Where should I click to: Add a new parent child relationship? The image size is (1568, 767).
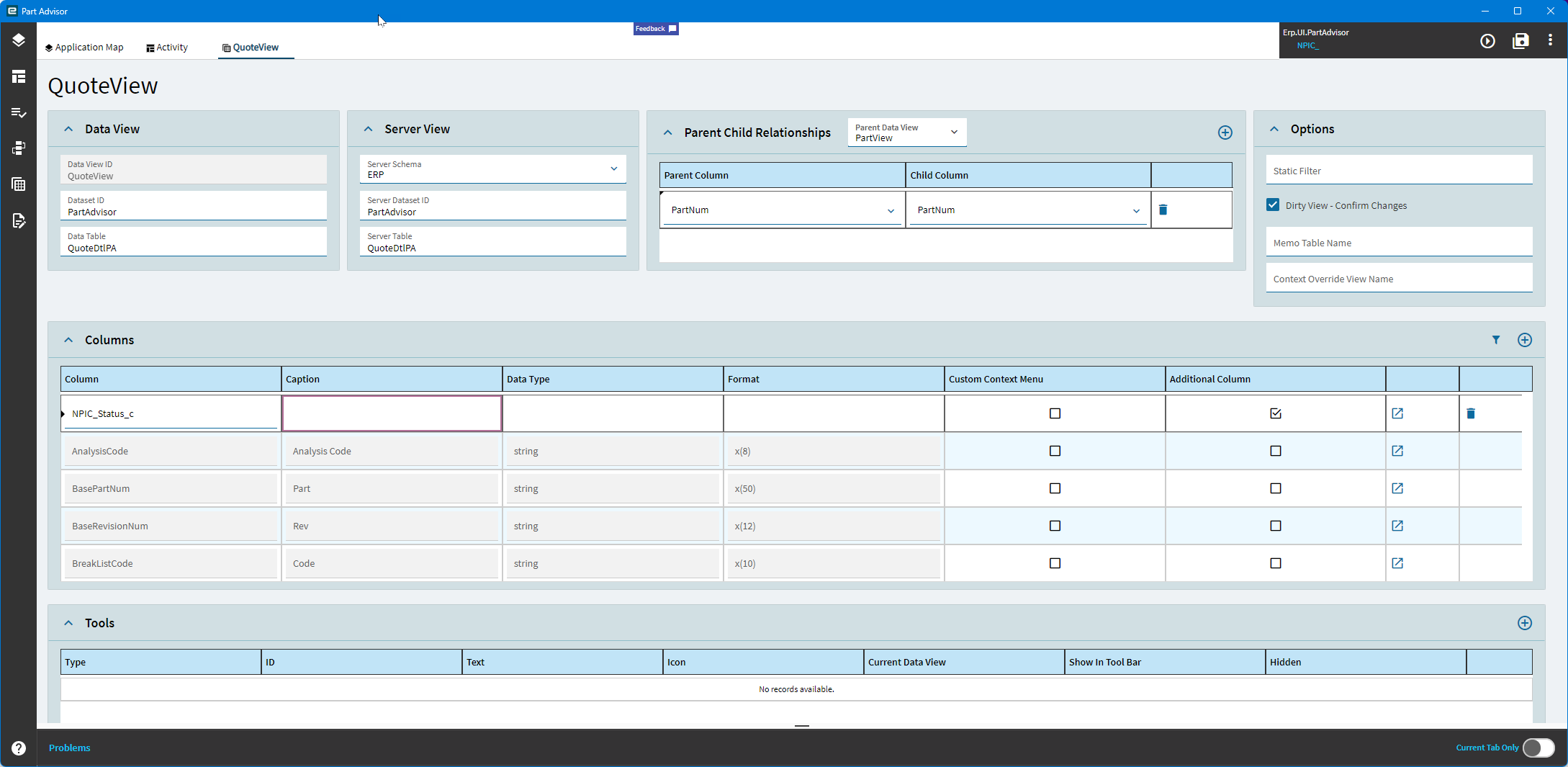[x=1225, y=133]
